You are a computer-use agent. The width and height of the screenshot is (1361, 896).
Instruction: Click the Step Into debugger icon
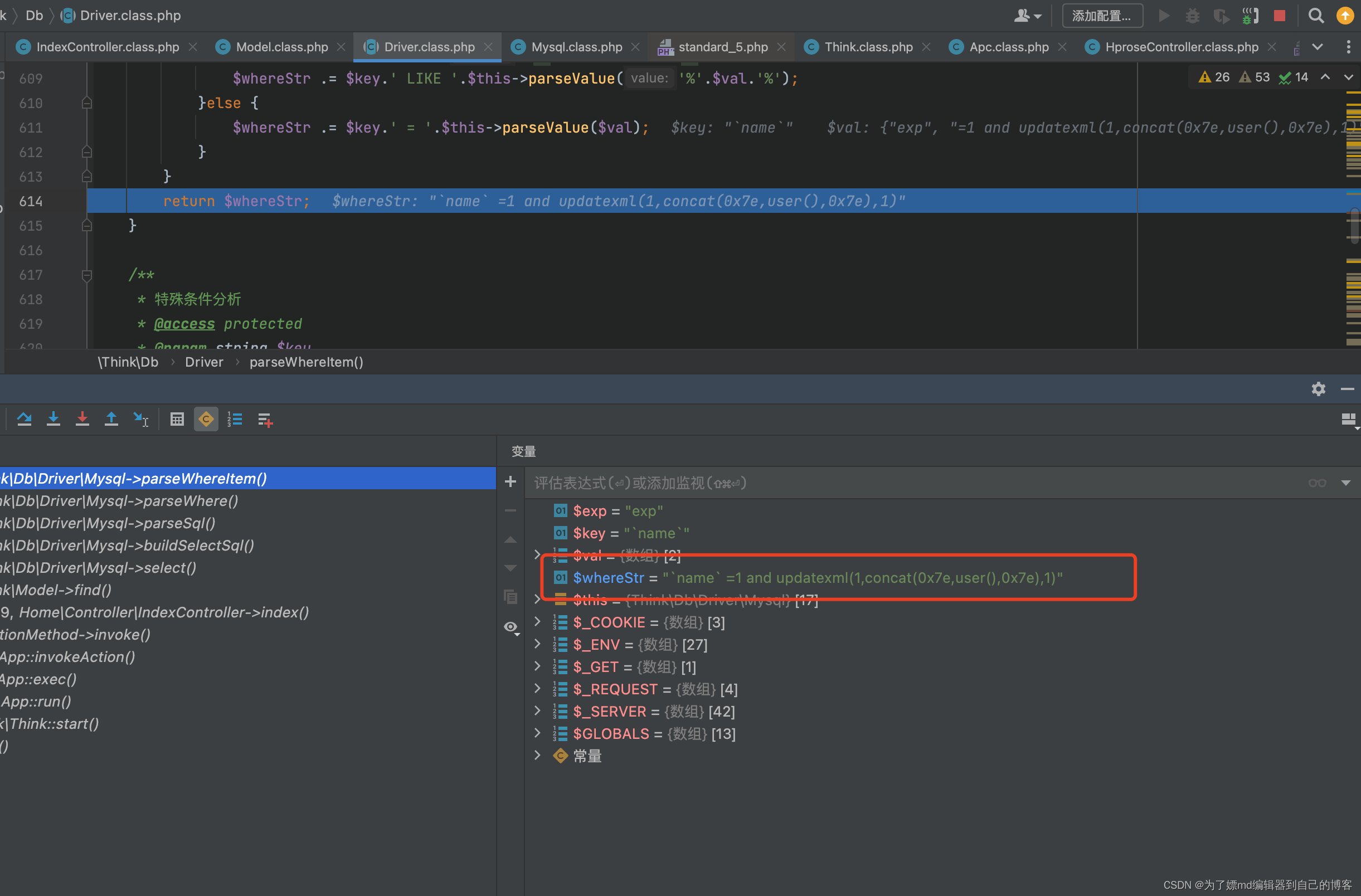(x=53, y=420)
